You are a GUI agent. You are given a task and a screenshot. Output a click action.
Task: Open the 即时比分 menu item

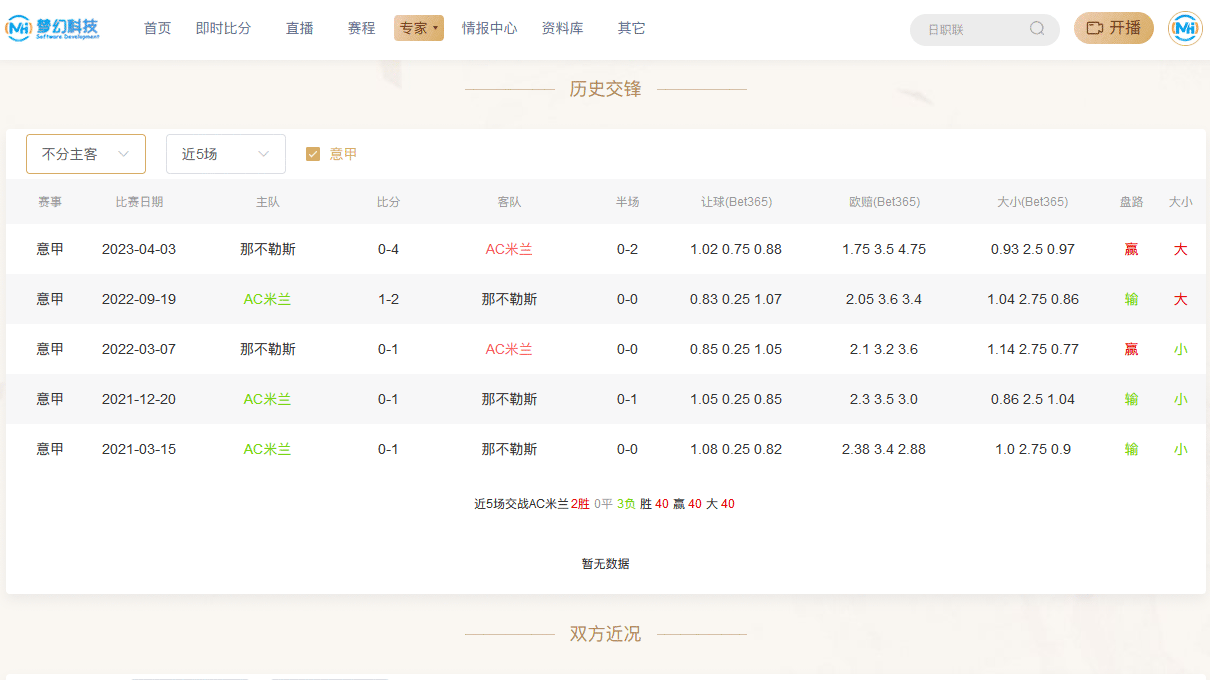pyautogui.click(x=223, y=28)
